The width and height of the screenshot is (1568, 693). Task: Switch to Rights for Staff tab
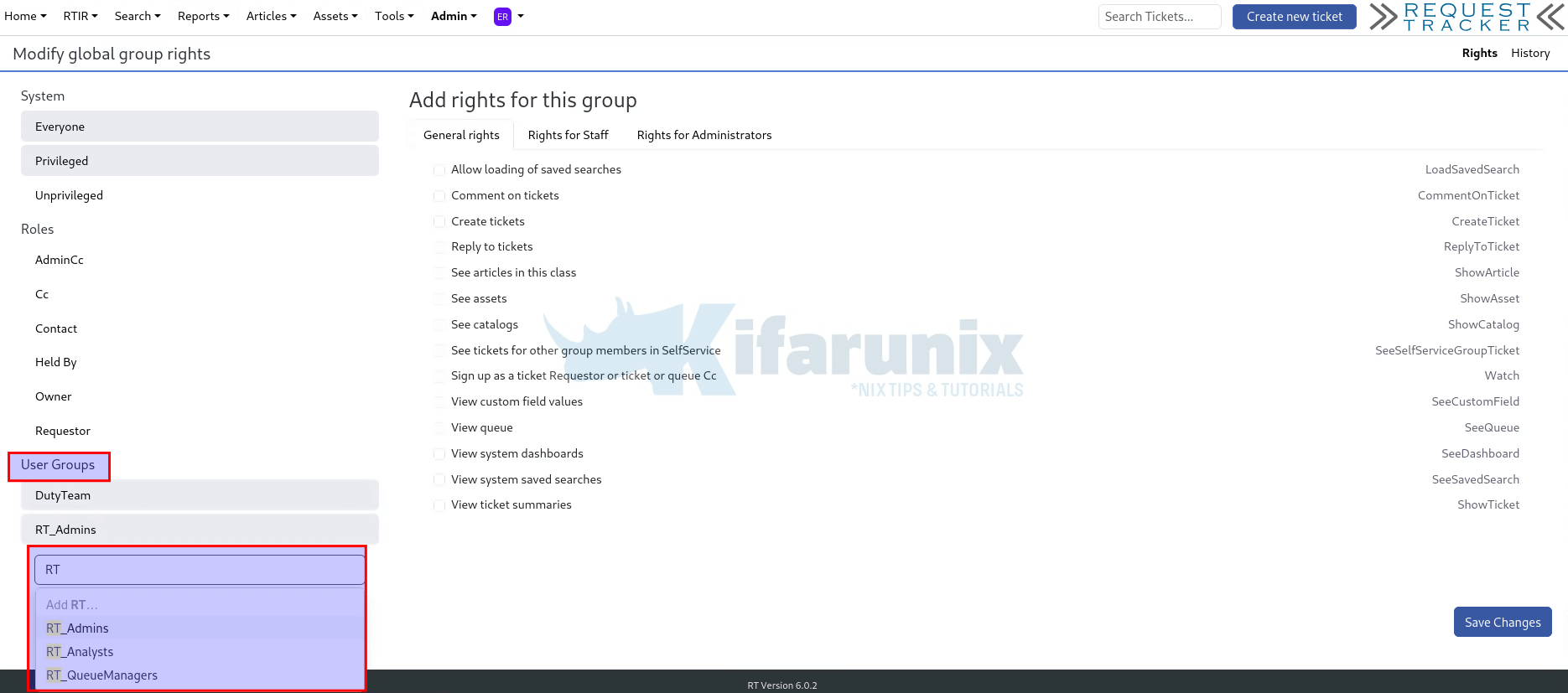click(568, 135)
